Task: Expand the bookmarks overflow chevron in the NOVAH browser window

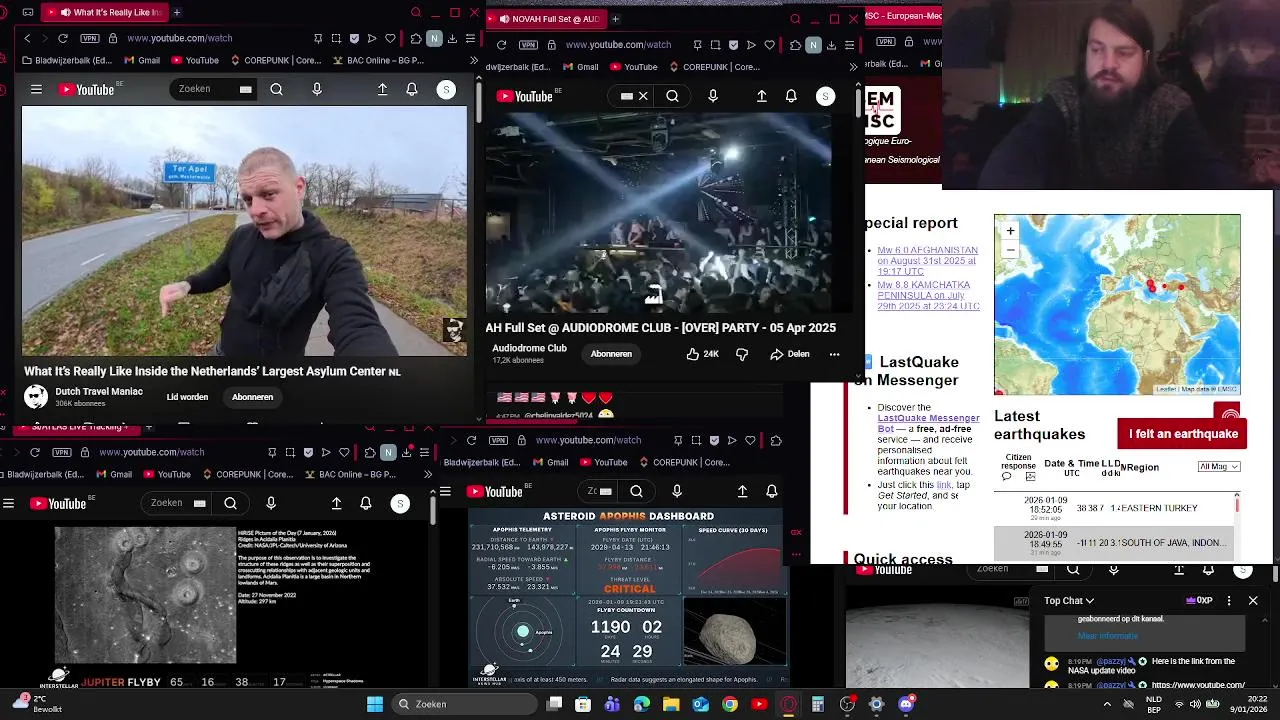Action: pos(853,67)
